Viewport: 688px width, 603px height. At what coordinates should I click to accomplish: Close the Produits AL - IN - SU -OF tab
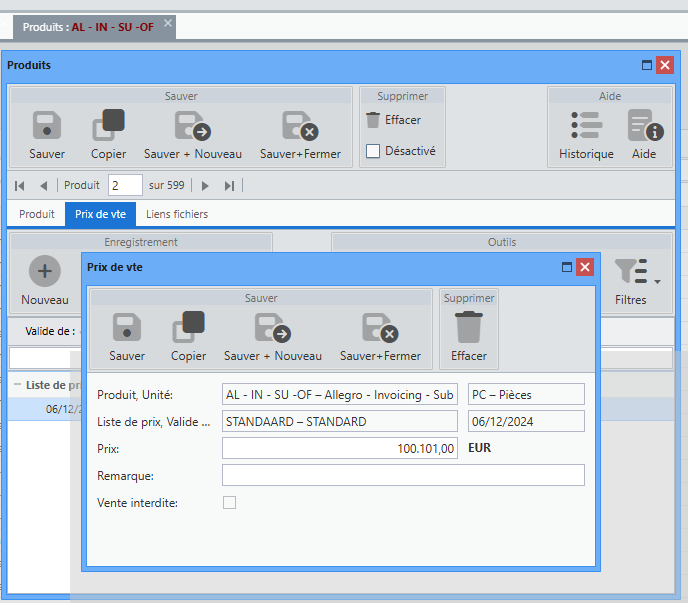pyautogui.click(x=168, y=23)
